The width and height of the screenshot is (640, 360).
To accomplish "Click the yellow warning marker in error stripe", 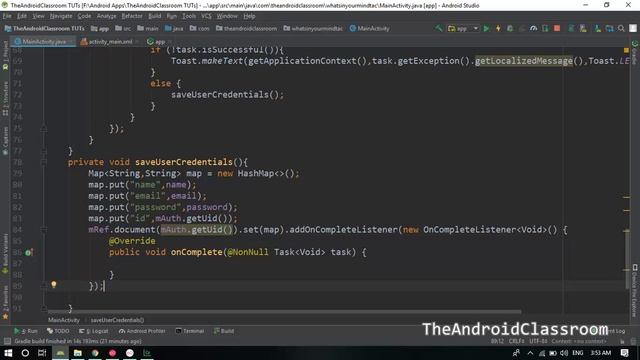I will point(626,50).
